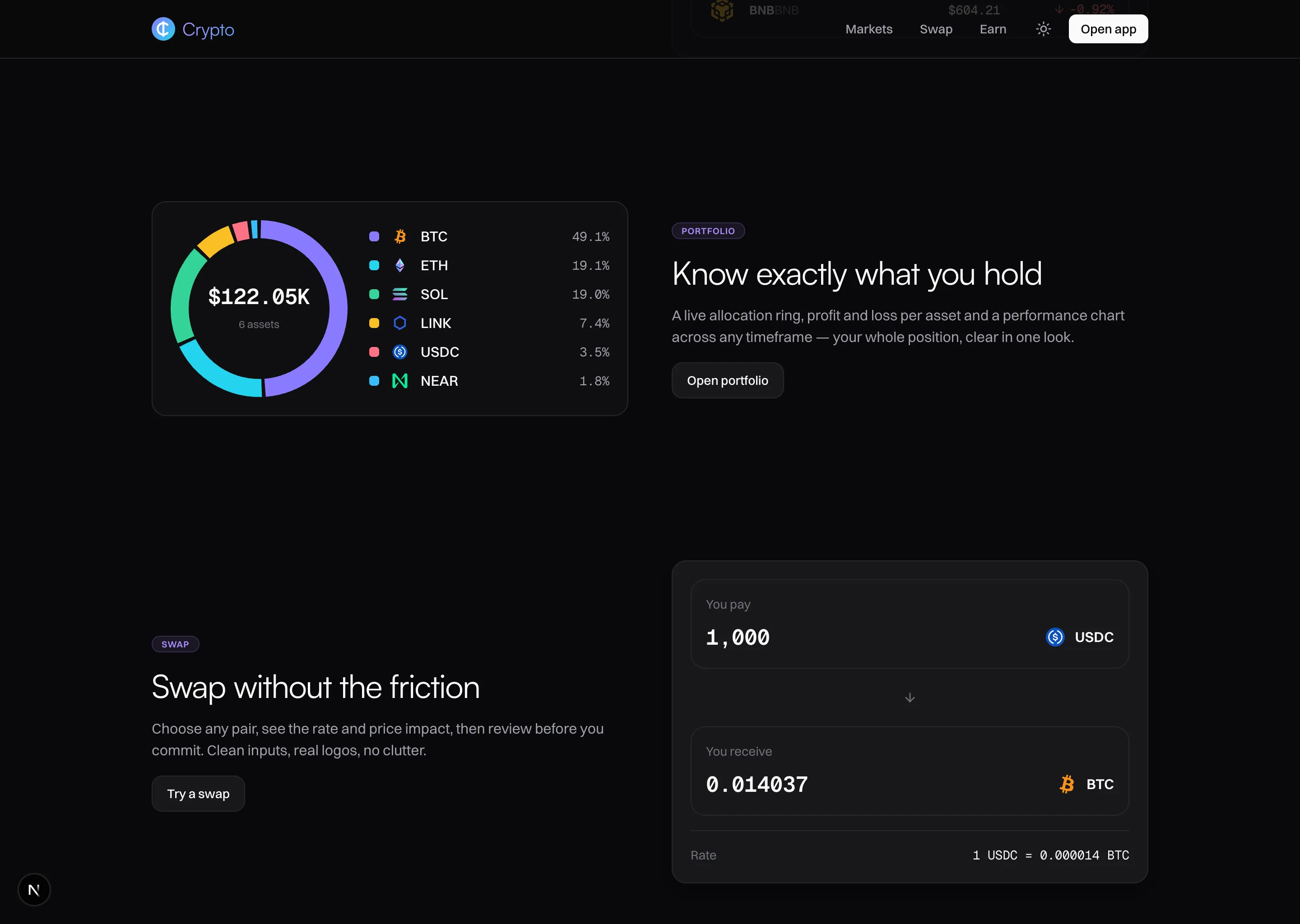Open the Markets nav item
Viewport: 1300px width, 924px height.
[x=868, y=29]
